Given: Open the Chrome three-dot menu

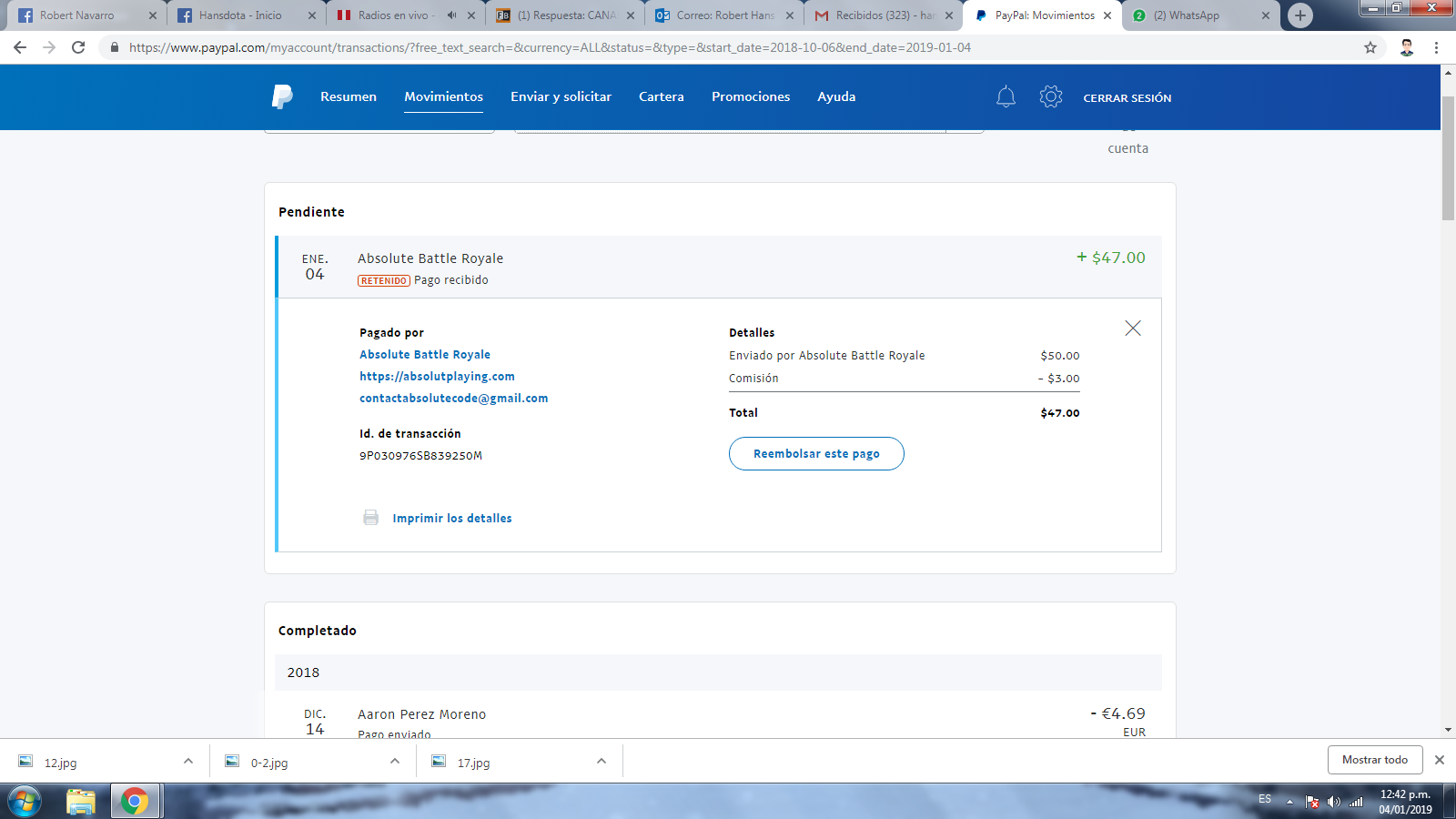Looking at the screenshot, I should (1436, 47).
